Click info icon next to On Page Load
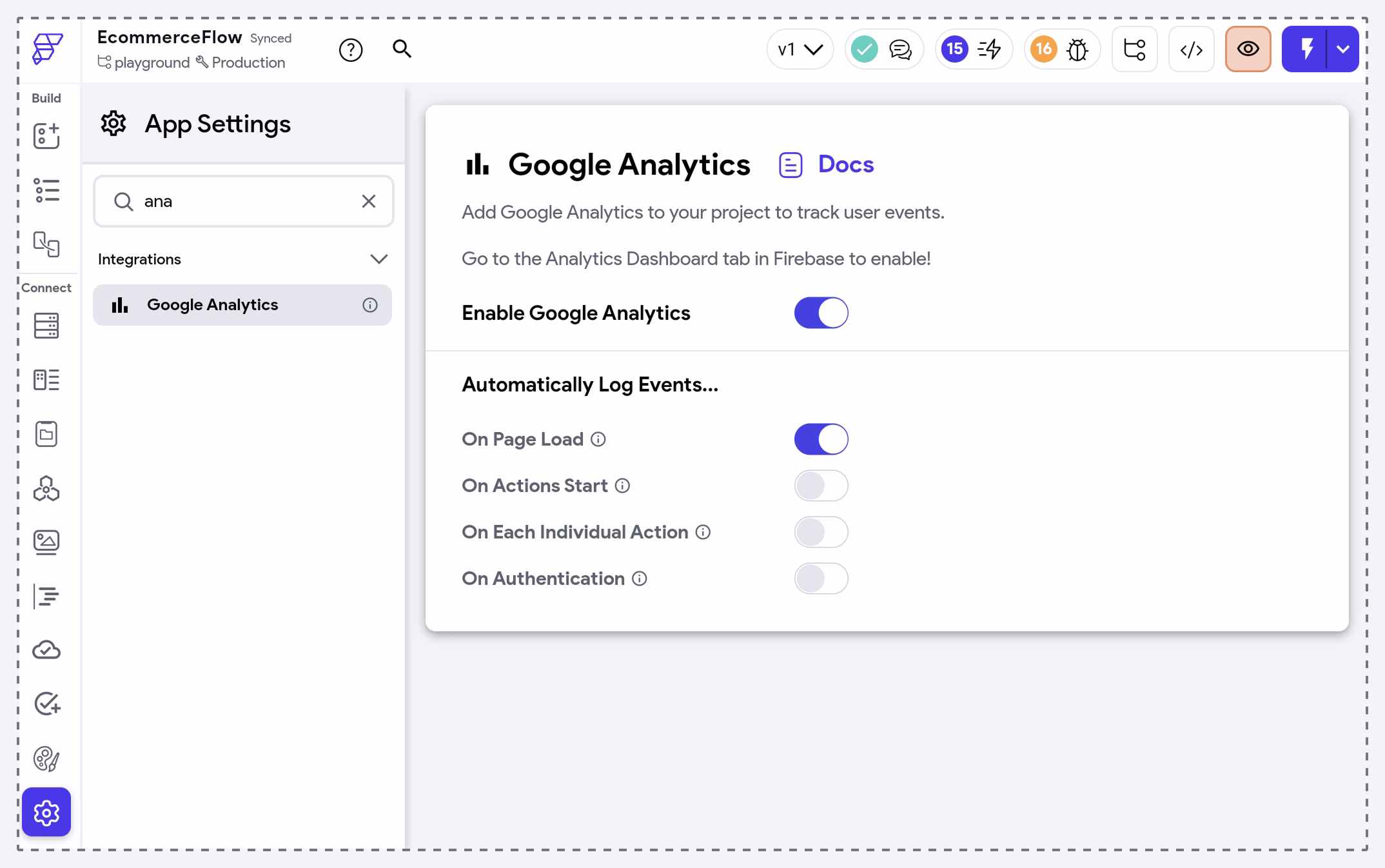The height and width of the screenshot is (868, 1385). pyautogui.click(x=598, y=439)
